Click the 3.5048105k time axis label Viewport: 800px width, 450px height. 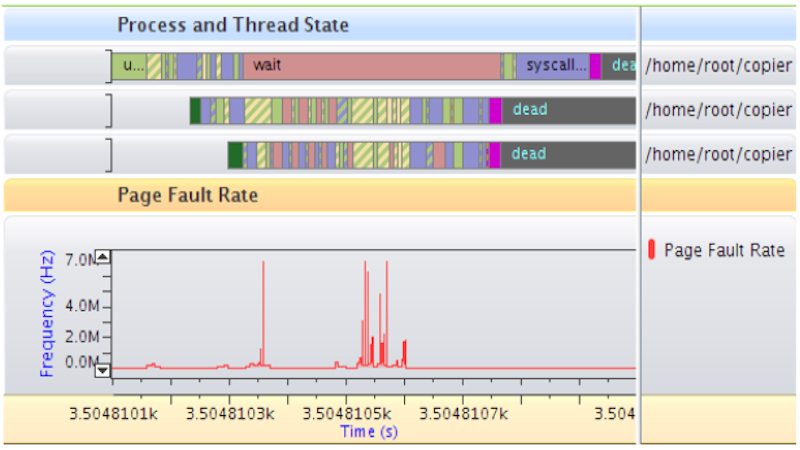tap(347, 414)
